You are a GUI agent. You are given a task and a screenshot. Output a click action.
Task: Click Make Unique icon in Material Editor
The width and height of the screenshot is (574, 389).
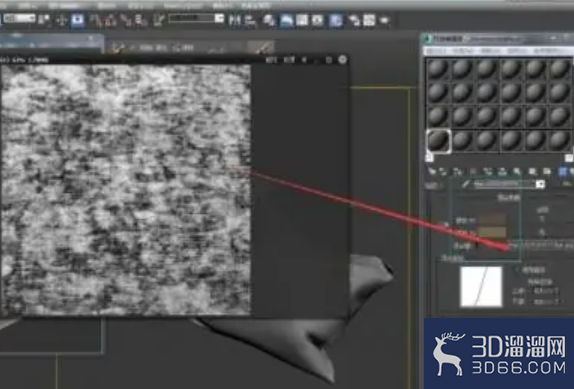pyautogui.click(x=502, y=171)
